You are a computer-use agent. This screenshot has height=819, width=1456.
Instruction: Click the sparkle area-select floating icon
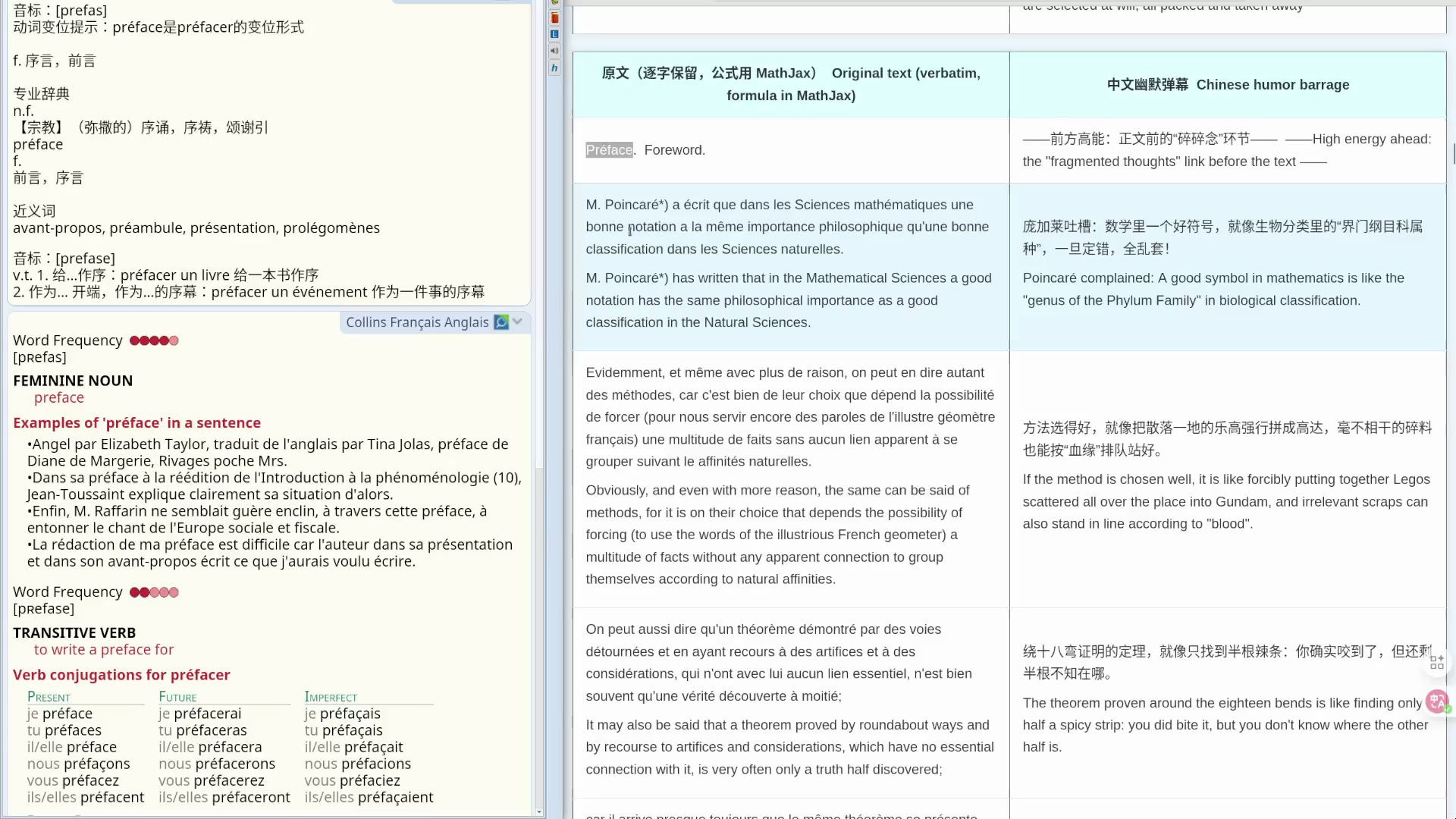1437,661
